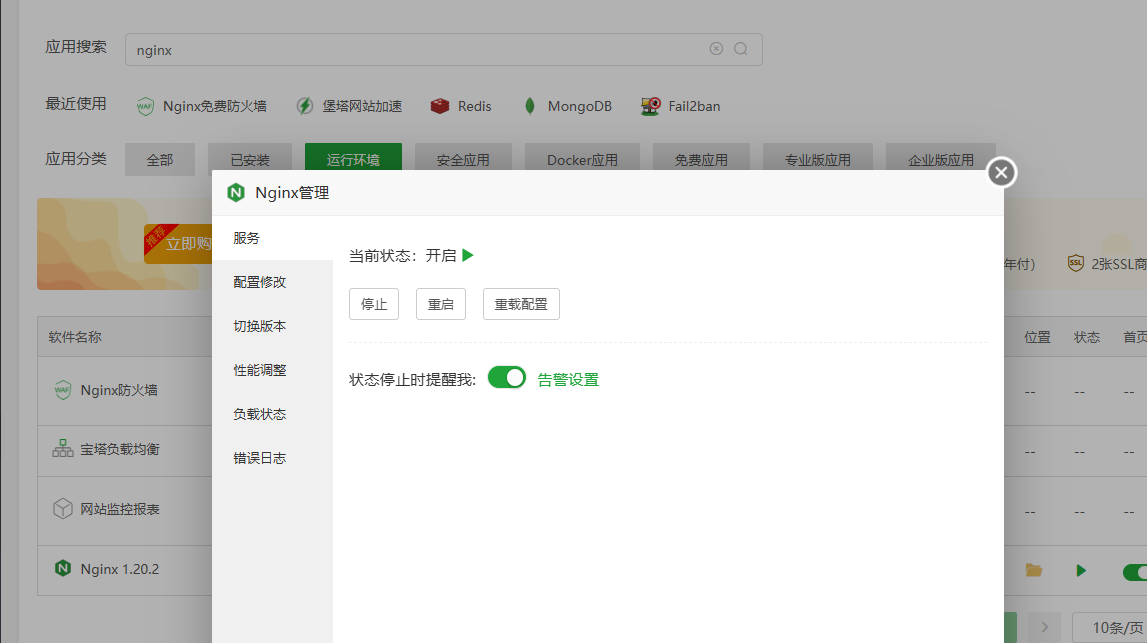Select the 负载状态 tab
The image size is (1147, 643).
coord(272,413)
